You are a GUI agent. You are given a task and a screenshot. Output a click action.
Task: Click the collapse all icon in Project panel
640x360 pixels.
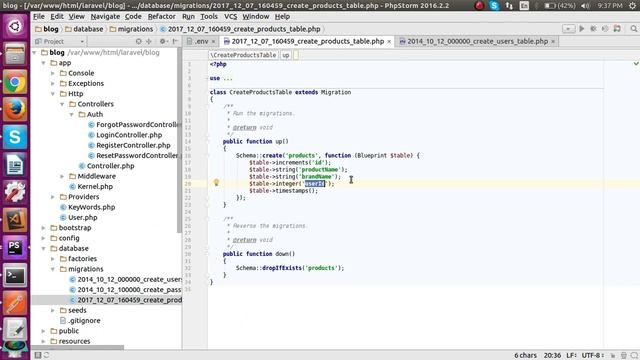(x=149, y=41)
